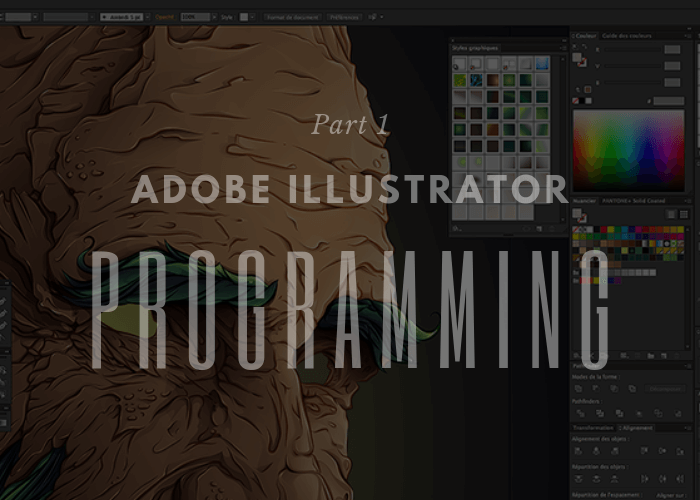Open the Styles graphiques panel menu
Screen dimensions: 700x500
coord(563,48)
